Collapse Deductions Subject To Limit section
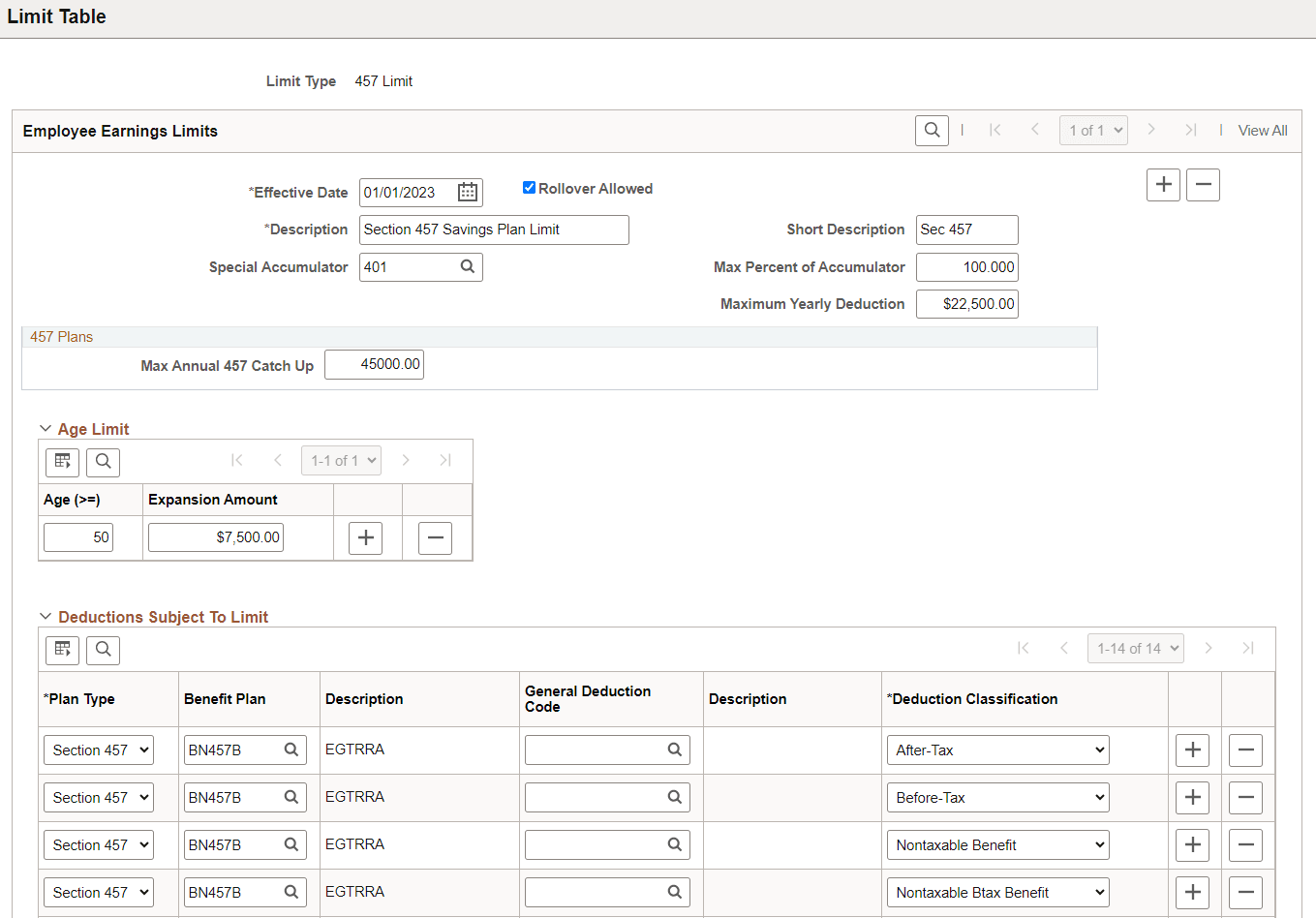1316x918 pixels. point(46,616)
